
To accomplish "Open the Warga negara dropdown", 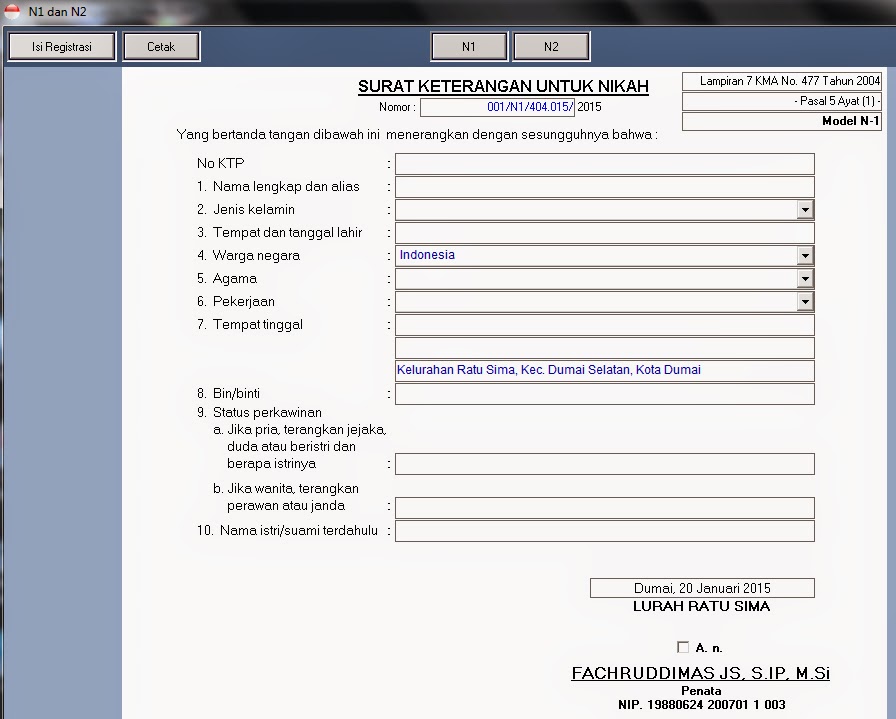I will pyautogui.click(x=805, y=255).
